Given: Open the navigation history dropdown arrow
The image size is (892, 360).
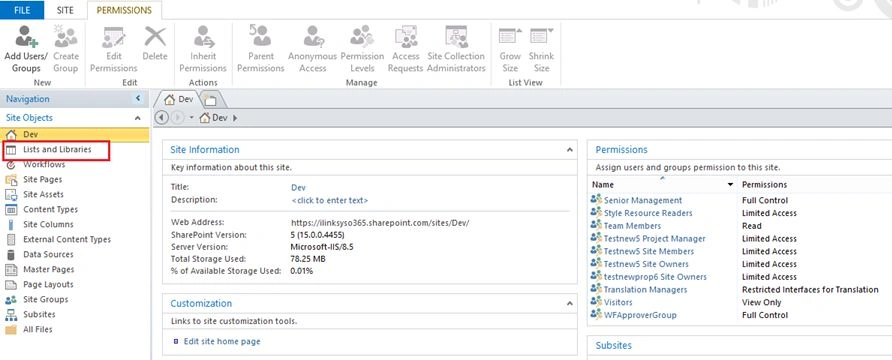Looking at the screenshot, I should (192, 118).
